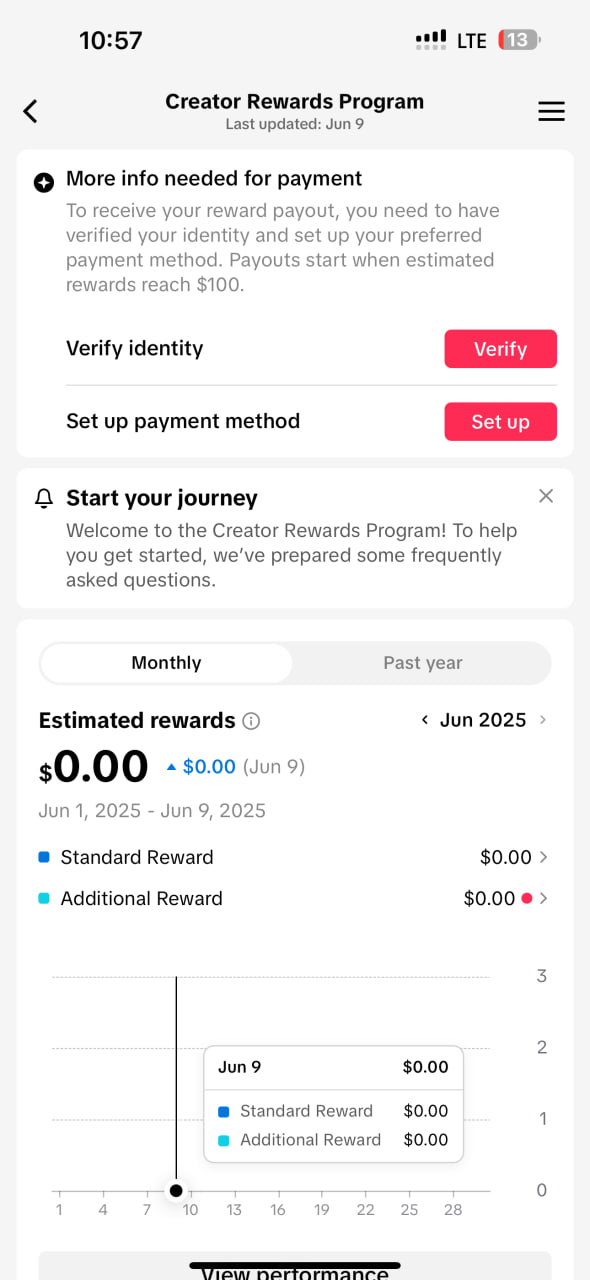Open the hamburger menu icon
Viewport: 590px width, 1280px height.
point(551,111)
